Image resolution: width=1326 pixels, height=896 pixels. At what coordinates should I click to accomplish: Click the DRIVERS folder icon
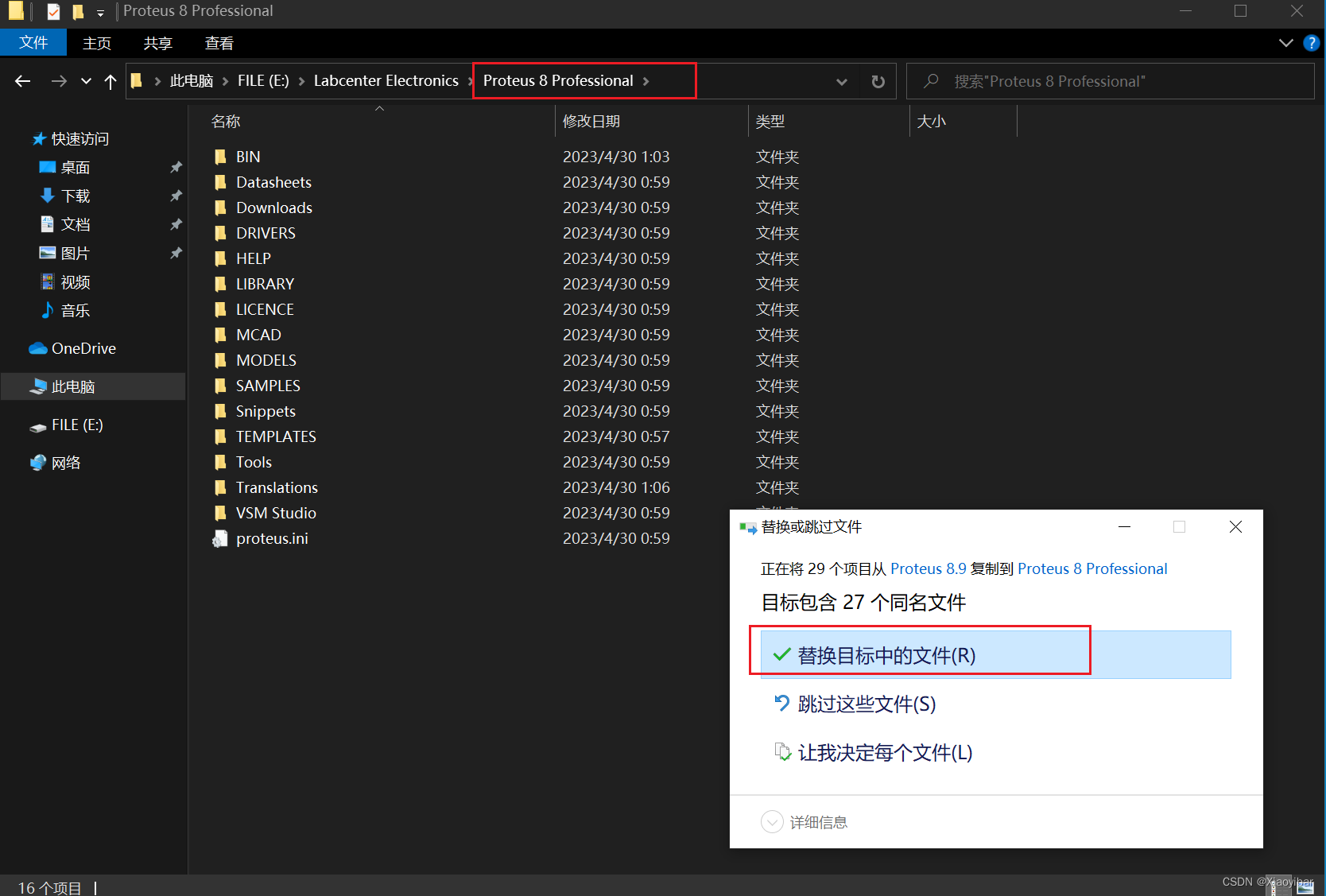pyautogui.click(x=220, y=233)
